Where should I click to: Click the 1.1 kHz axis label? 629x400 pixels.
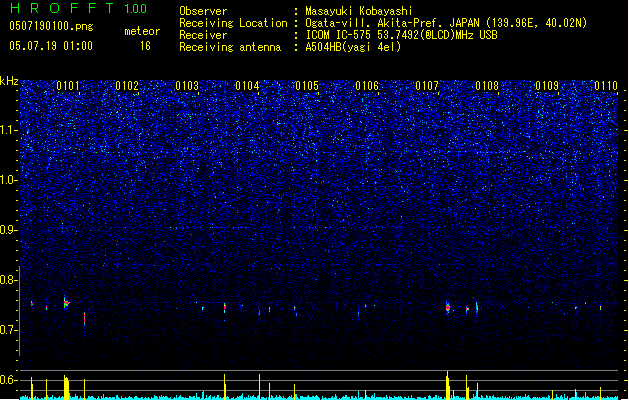9,130
